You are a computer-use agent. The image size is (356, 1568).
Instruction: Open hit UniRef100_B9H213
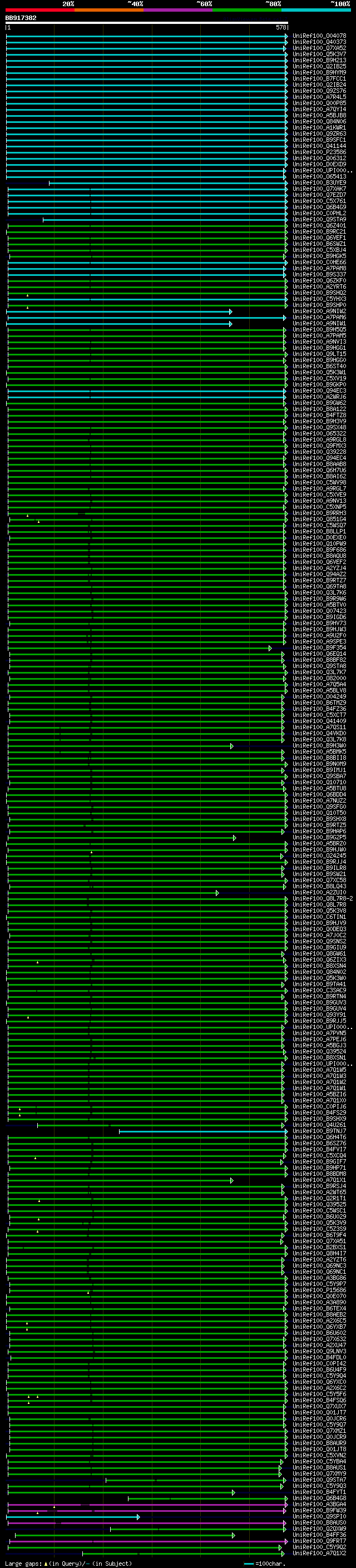319,60
